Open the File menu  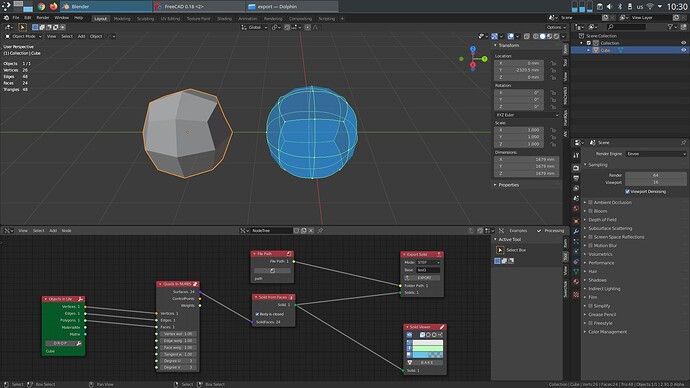(16, 18)
